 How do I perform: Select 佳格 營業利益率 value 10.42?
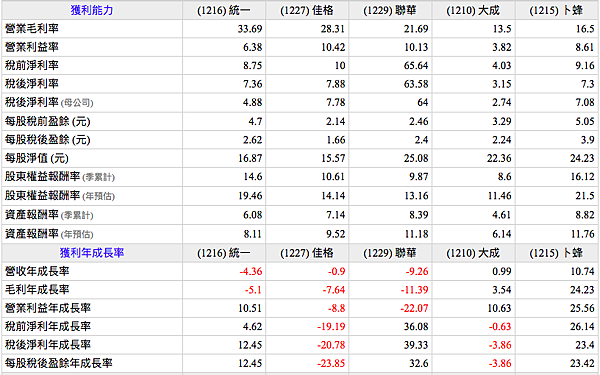pyautogui.click(x=333, y=47)
